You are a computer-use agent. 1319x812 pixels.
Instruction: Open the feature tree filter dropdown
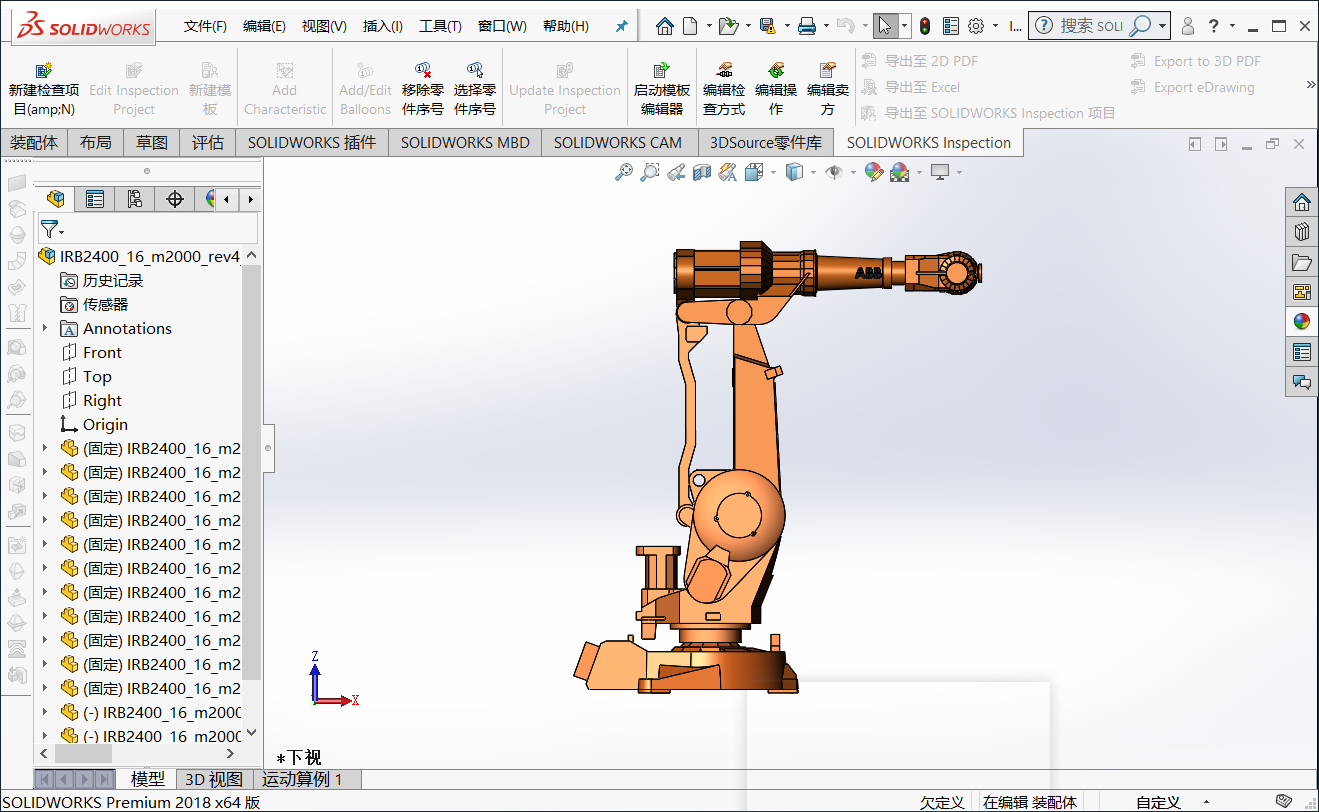(52, 230)
